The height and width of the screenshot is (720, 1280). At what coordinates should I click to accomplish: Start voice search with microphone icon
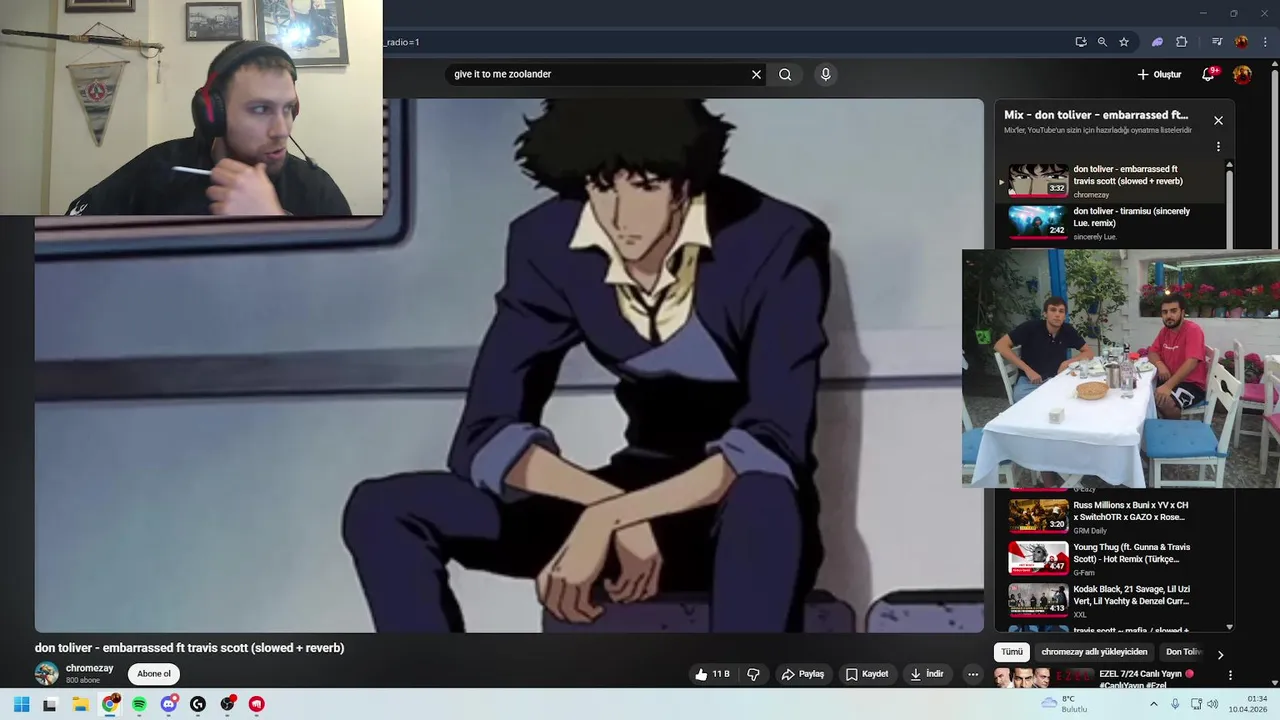[825, 74]
